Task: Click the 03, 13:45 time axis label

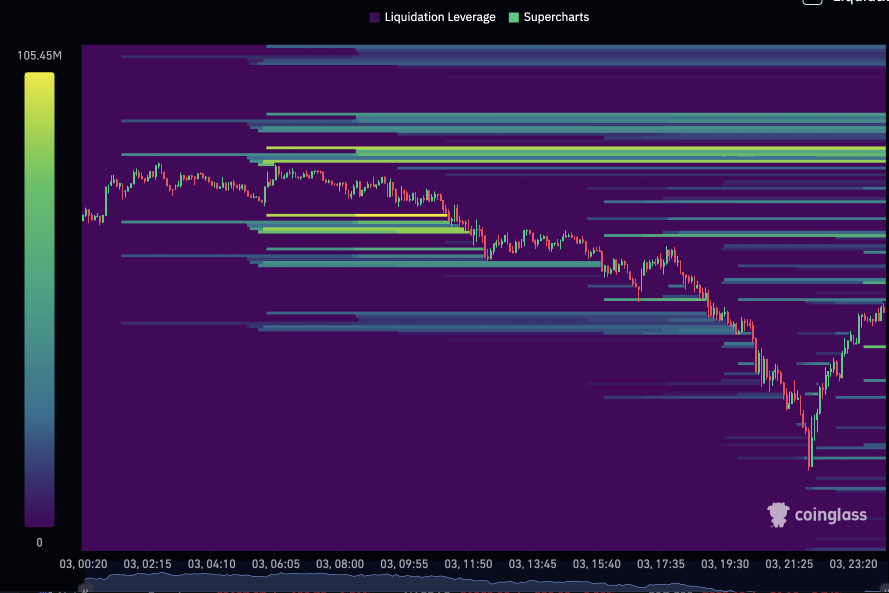Action: pos(532,564)
